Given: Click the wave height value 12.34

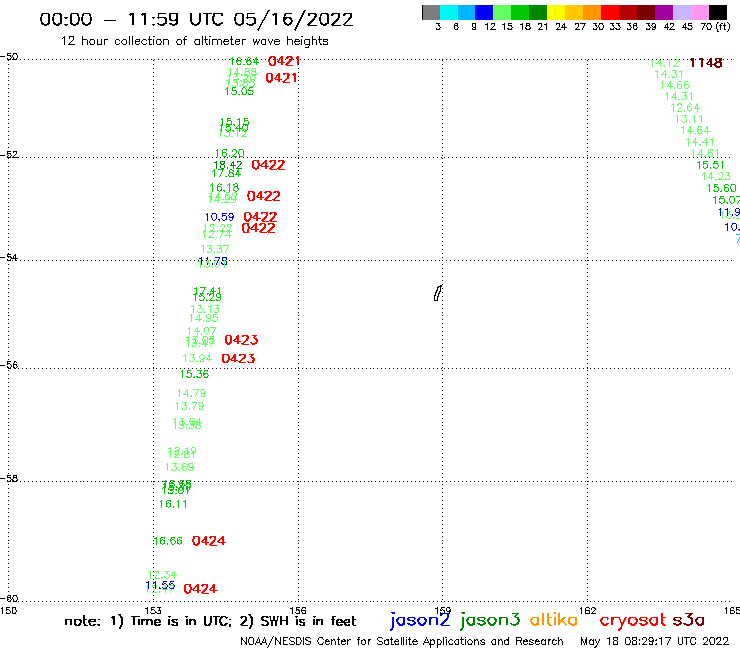Looking at the screenshot, I should click(162, 575).
